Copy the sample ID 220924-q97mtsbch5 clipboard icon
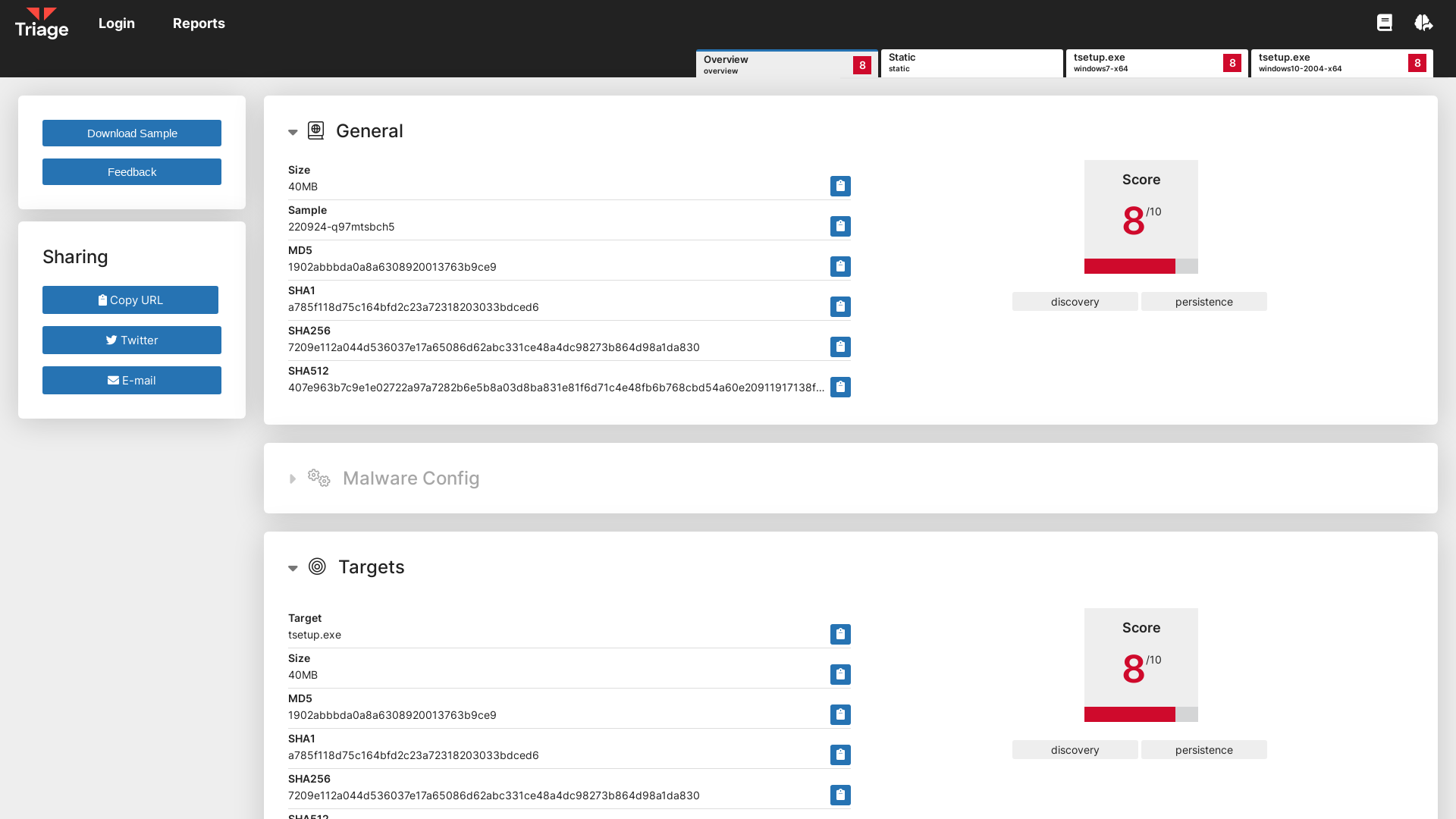The image size is (1456, 819). 840,226
